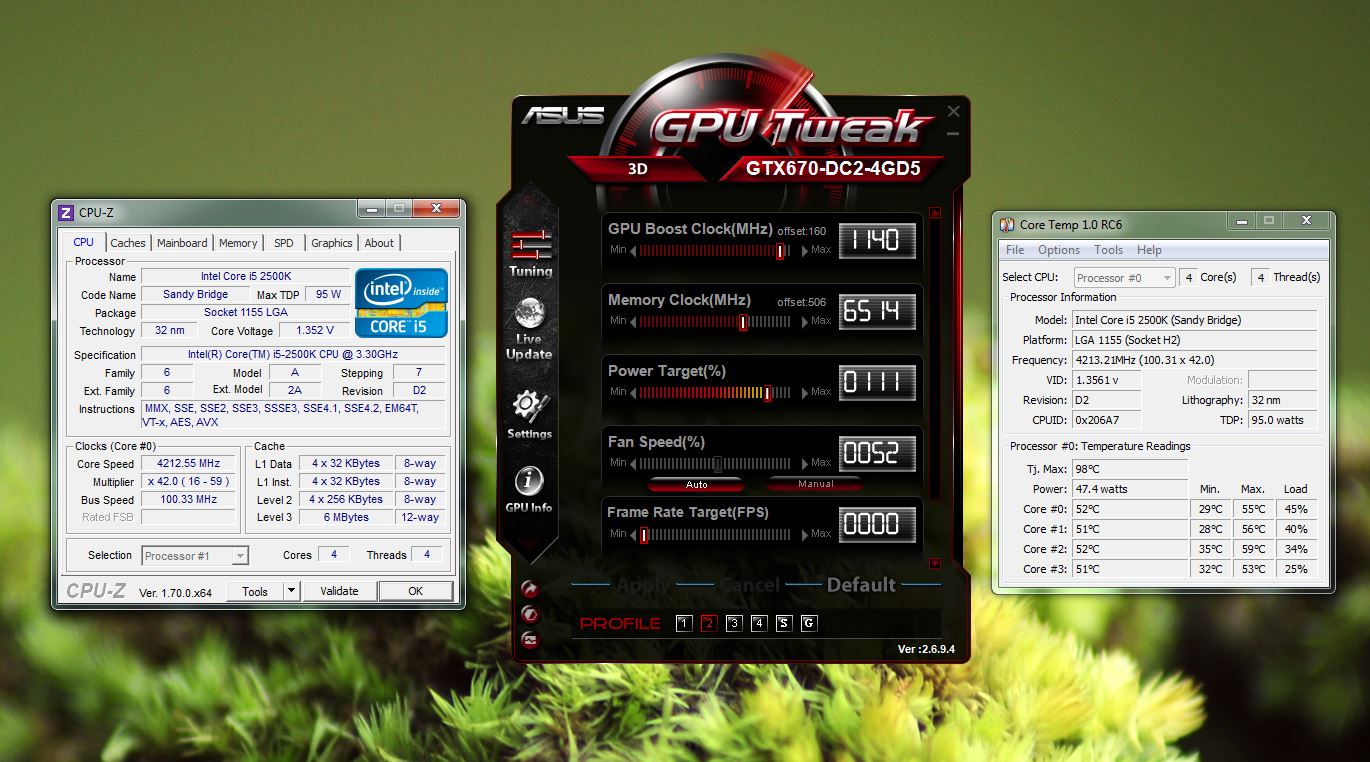The height and width of the screenshot is (762, 1370).
Task: Select the CPU tab in CPU-Z
Action: pyautogui.click(x=84, y=242)
